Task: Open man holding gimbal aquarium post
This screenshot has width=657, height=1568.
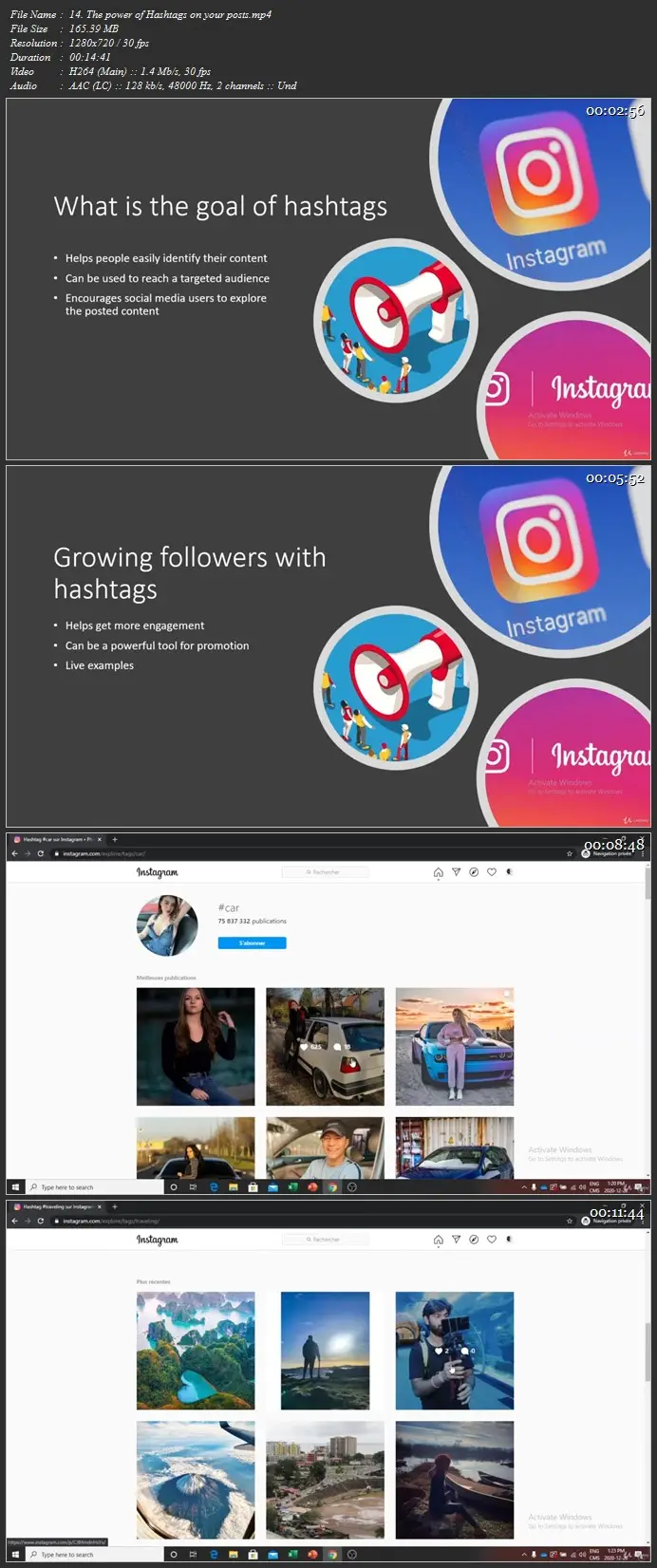Action: [x=455, y=1351]
